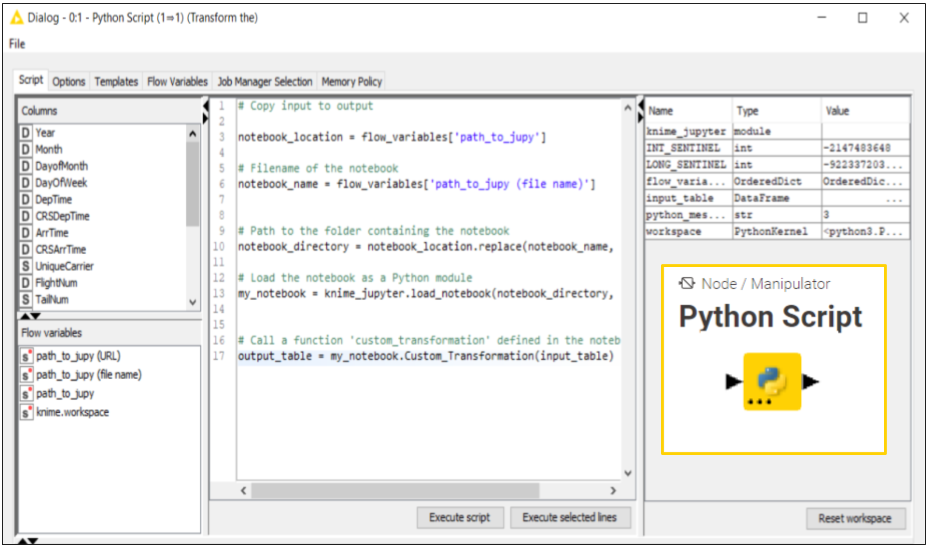Click the string icon beside TailNum column
Image resolution: width=930 pixels, height=548 pixels.
coord(26,300)
